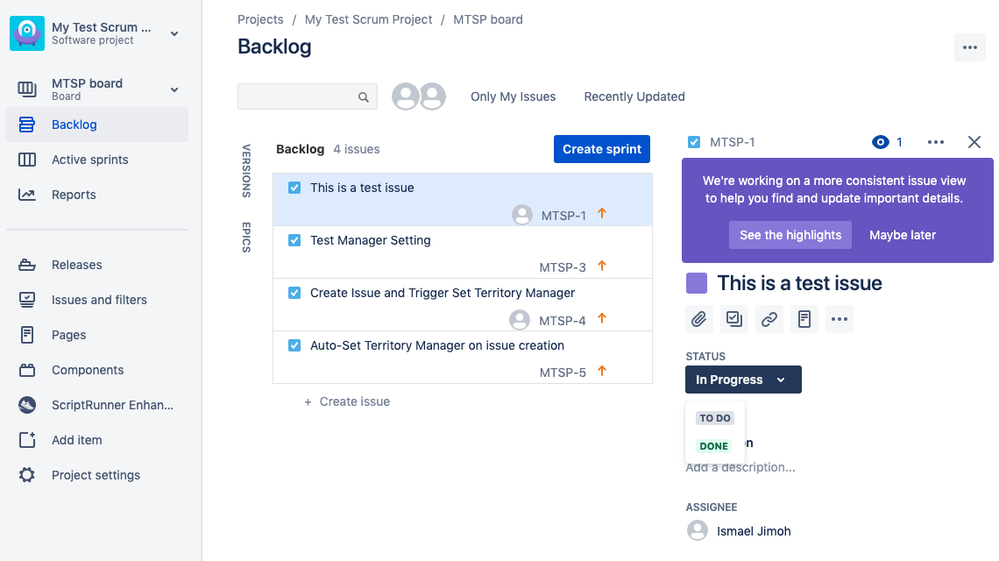Open the Backlog sidebar item

(x=97, y=125)
